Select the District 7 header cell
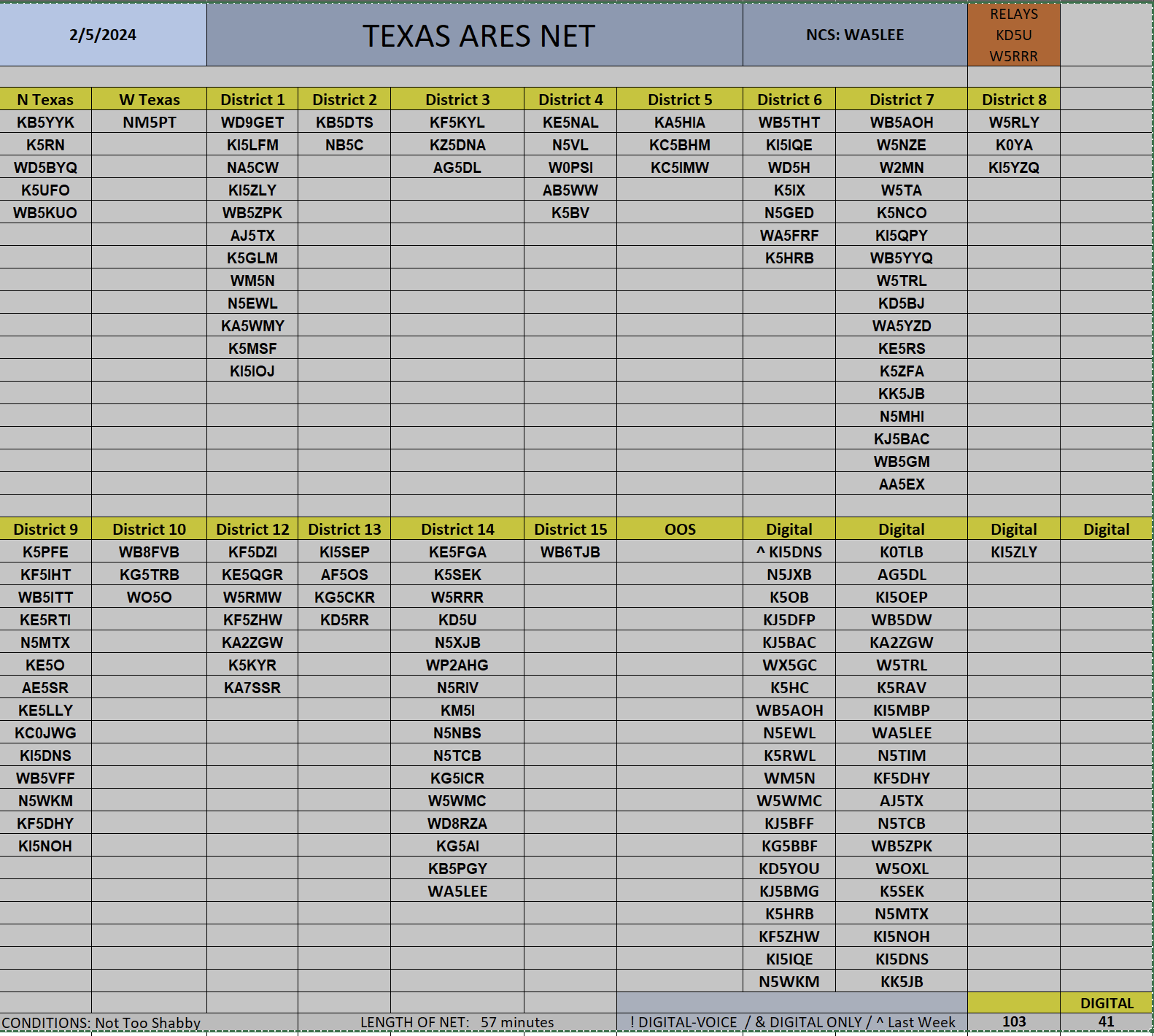 (902, 99)
